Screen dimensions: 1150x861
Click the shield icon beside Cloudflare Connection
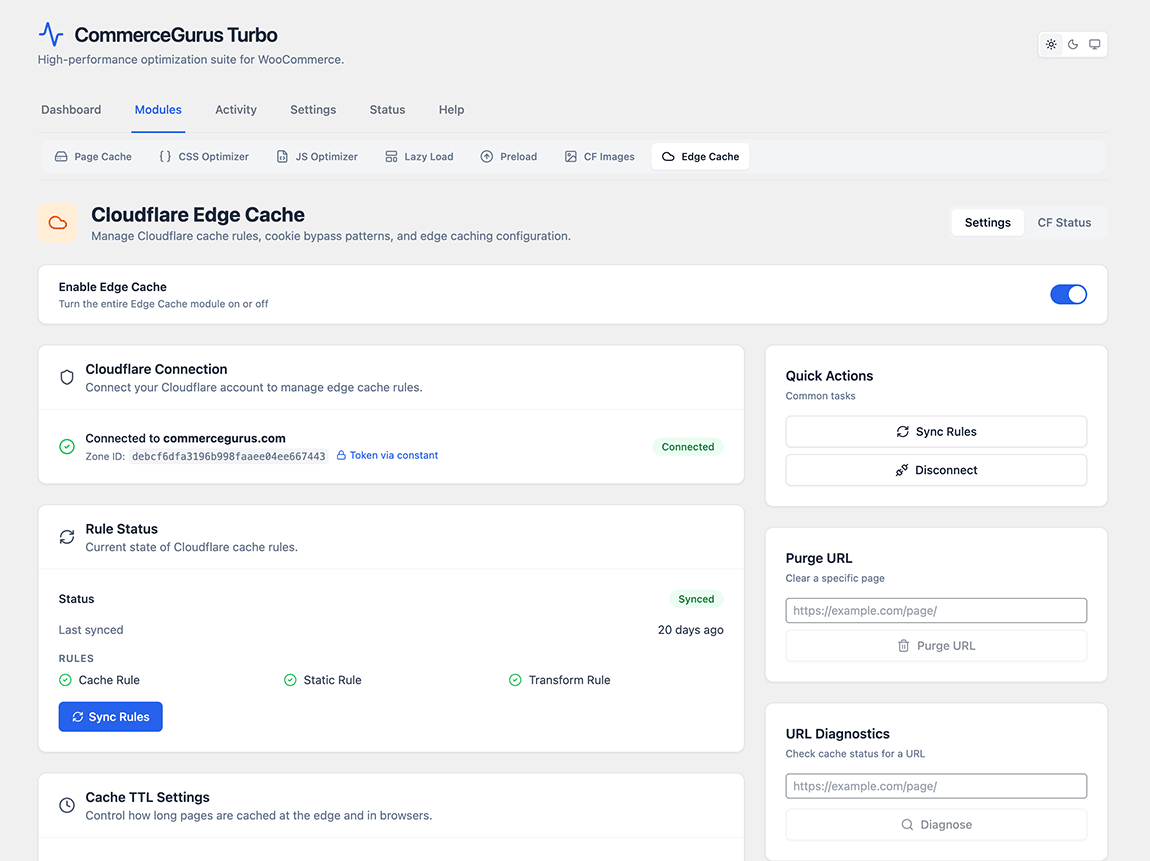point(67,378)
